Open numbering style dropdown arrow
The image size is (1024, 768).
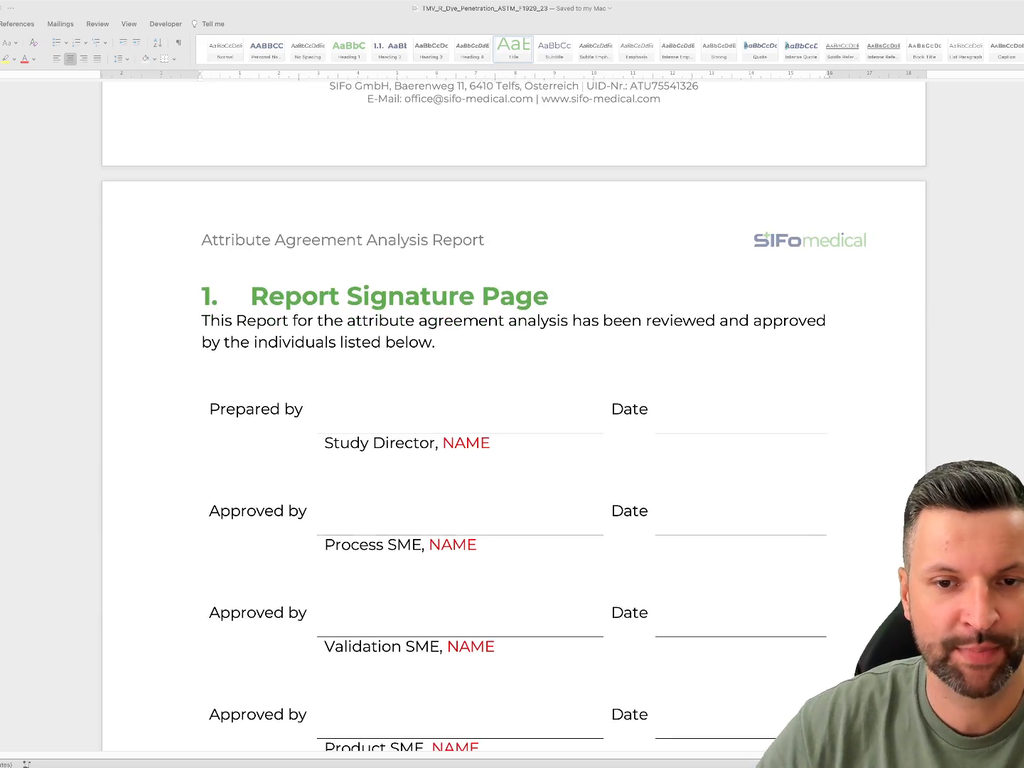click(x=86, y=43)
